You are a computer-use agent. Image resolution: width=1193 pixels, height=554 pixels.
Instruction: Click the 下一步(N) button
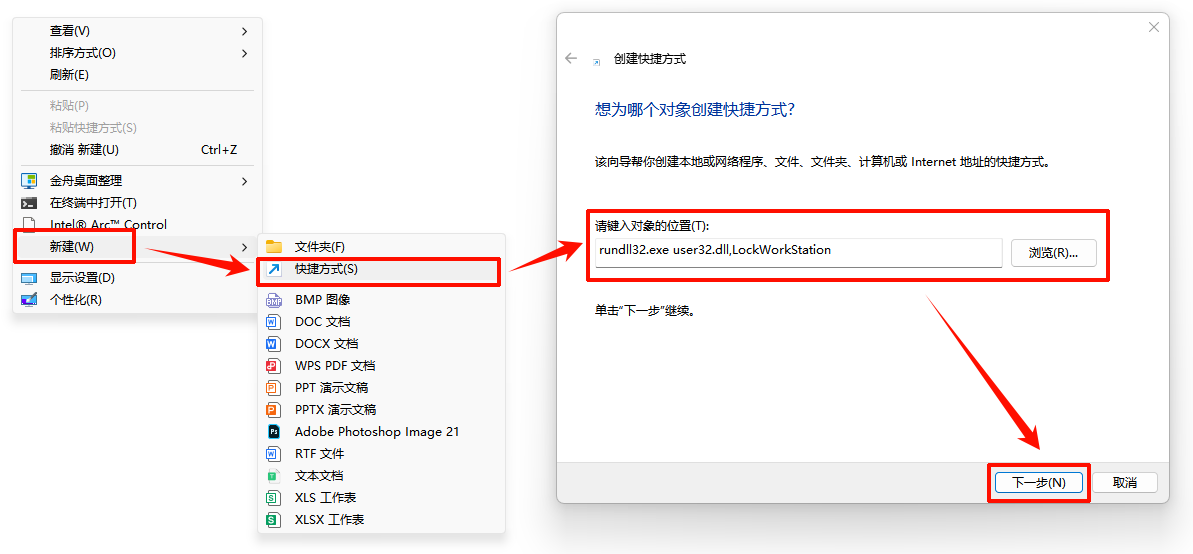tap(1039, 482)
